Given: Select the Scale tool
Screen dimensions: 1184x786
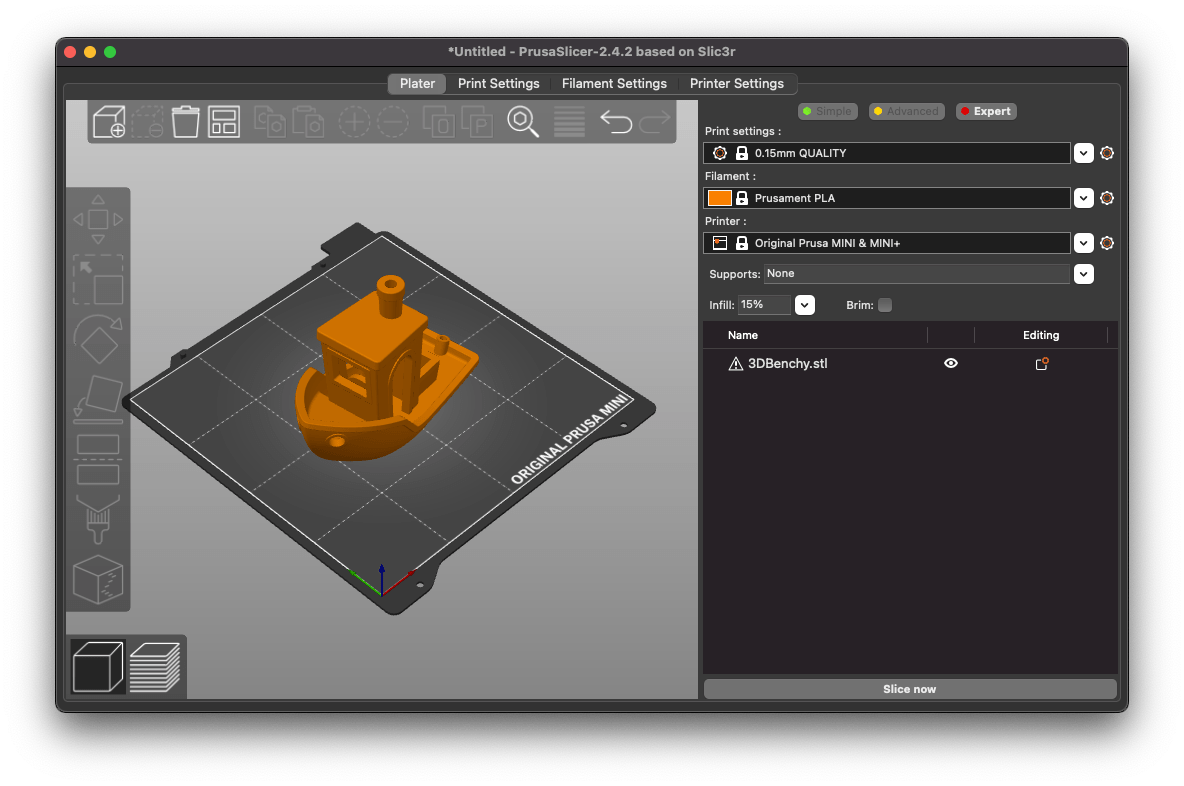Looking at the screenshot, I should click(97, 280).
